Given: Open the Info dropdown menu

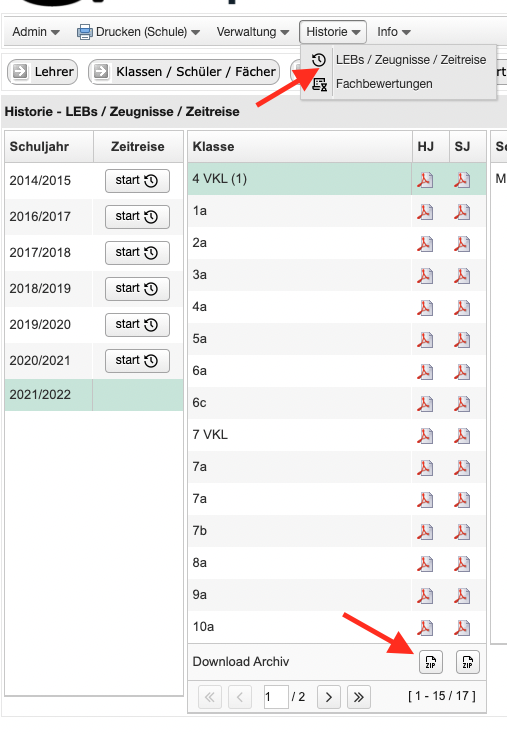Looking at the screenshot, I should (394, 32).
